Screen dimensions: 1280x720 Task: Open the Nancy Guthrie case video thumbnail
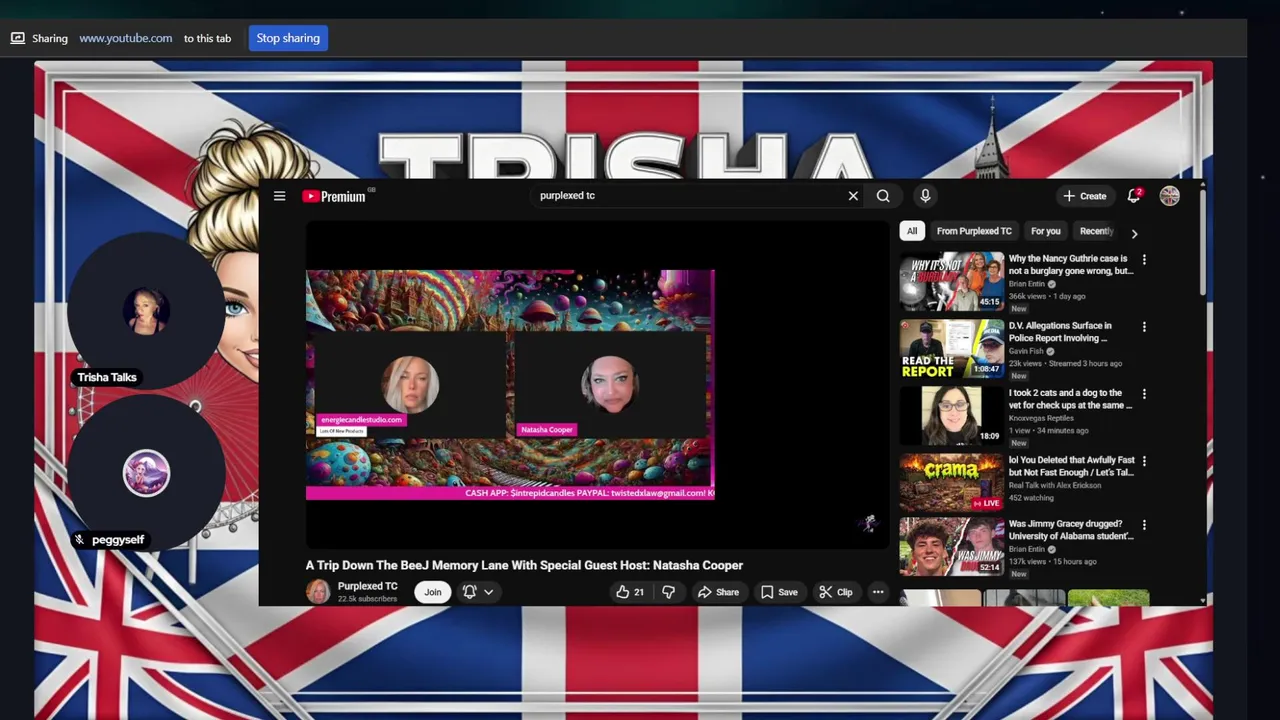[951, 281]
